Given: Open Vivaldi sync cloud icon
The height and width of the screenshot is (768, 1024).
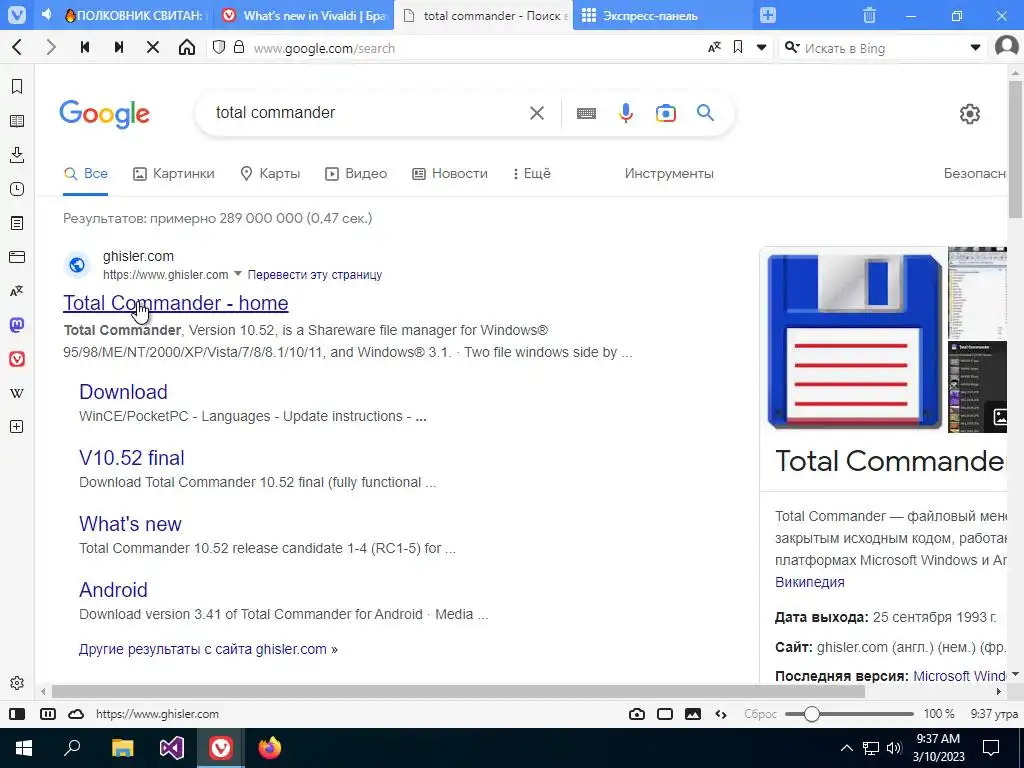Looking at the screenshot, I should point(76,714).
